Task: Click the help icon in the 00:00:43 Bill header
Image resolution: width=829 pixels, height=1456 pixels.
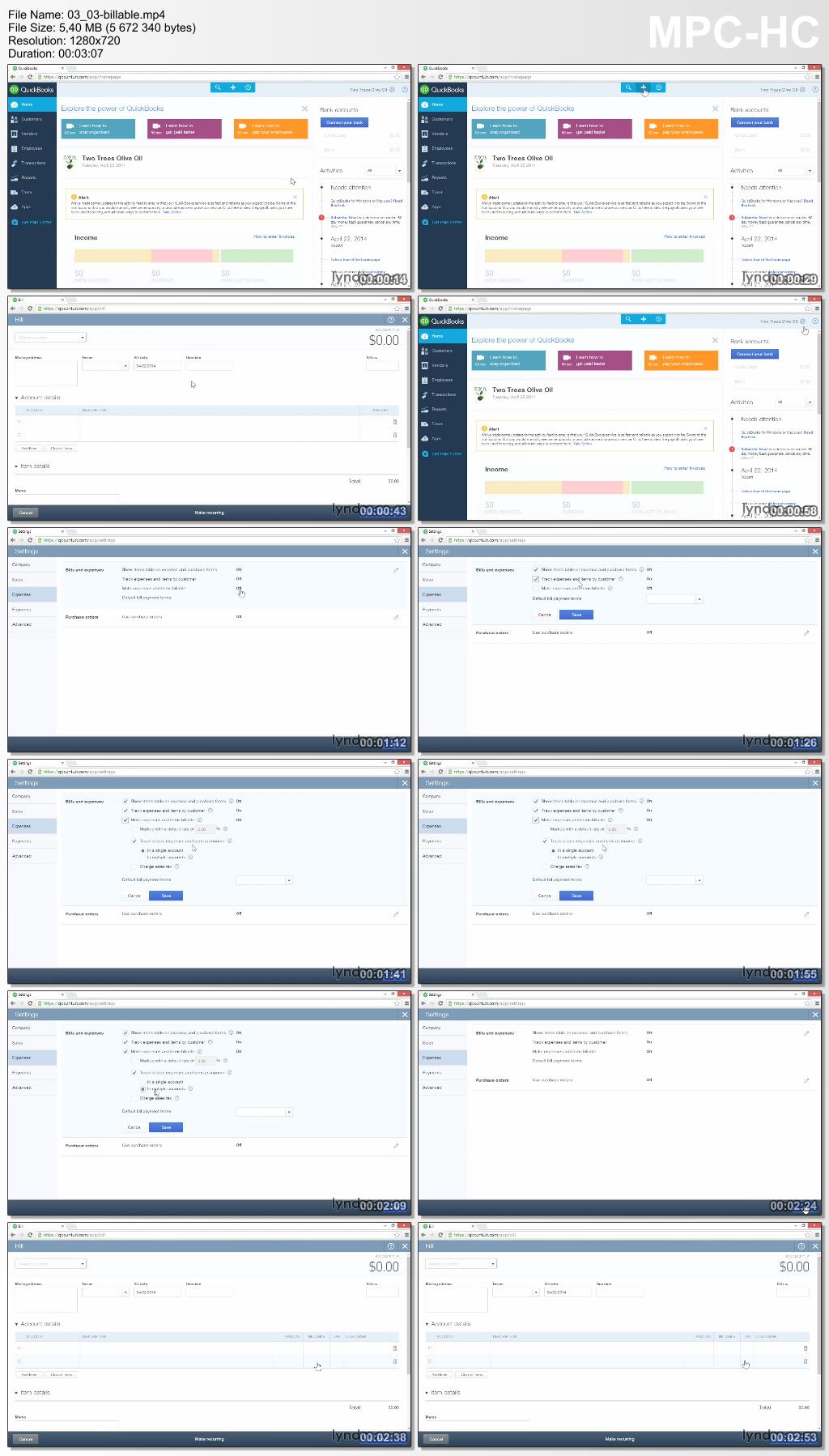Action: point(391,320)
